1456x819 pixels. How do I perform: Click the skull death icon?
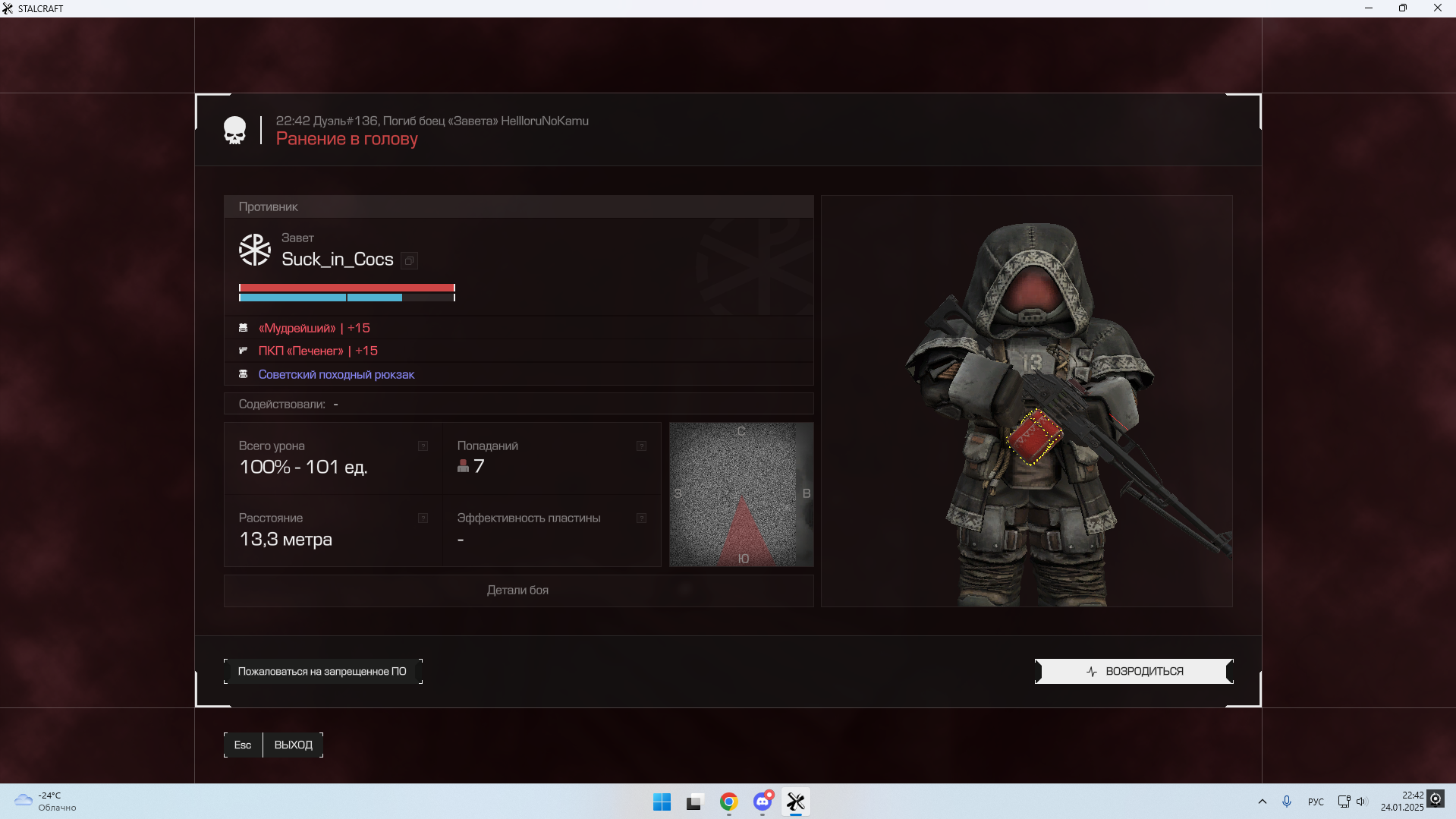click(234, 131)
